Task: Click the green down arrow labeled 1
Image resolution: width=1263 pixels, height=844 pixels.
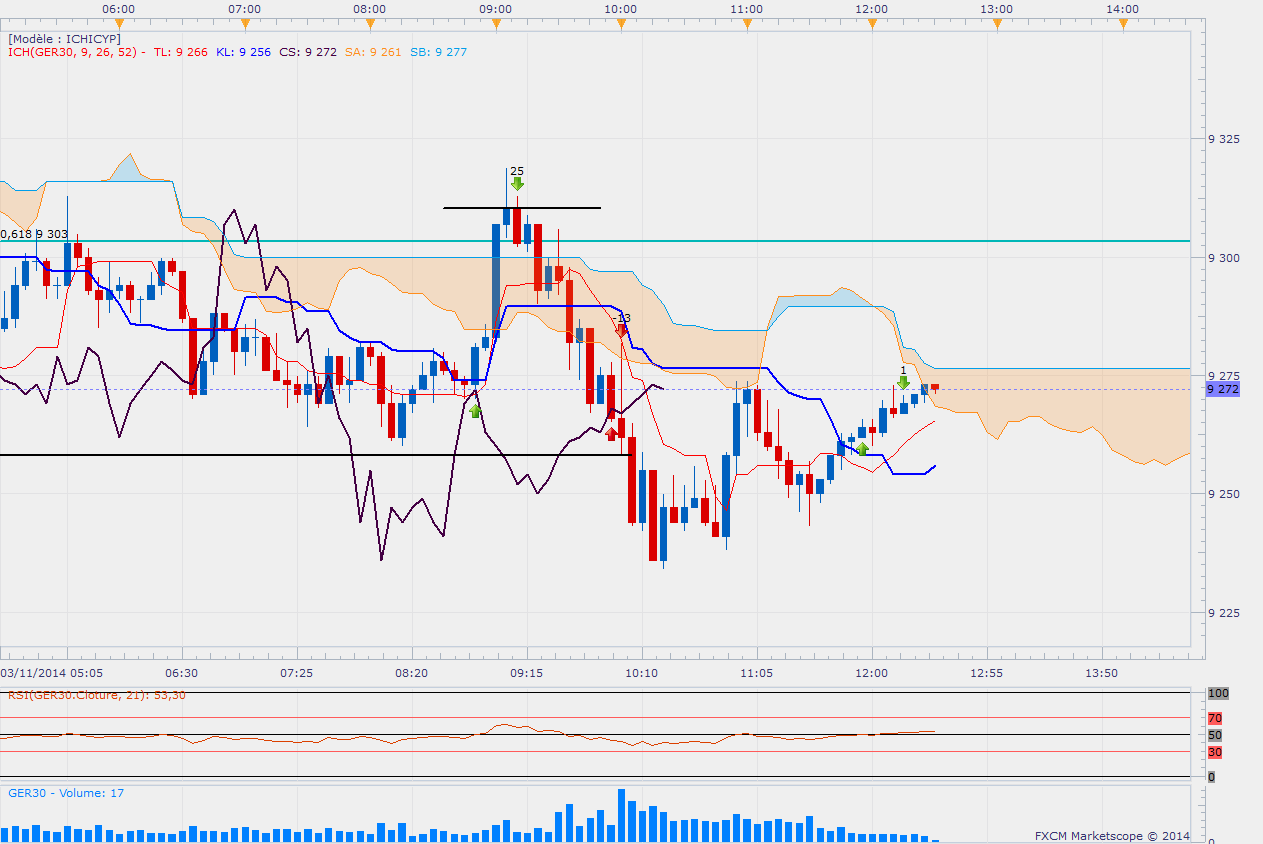Action: [903, 382]
